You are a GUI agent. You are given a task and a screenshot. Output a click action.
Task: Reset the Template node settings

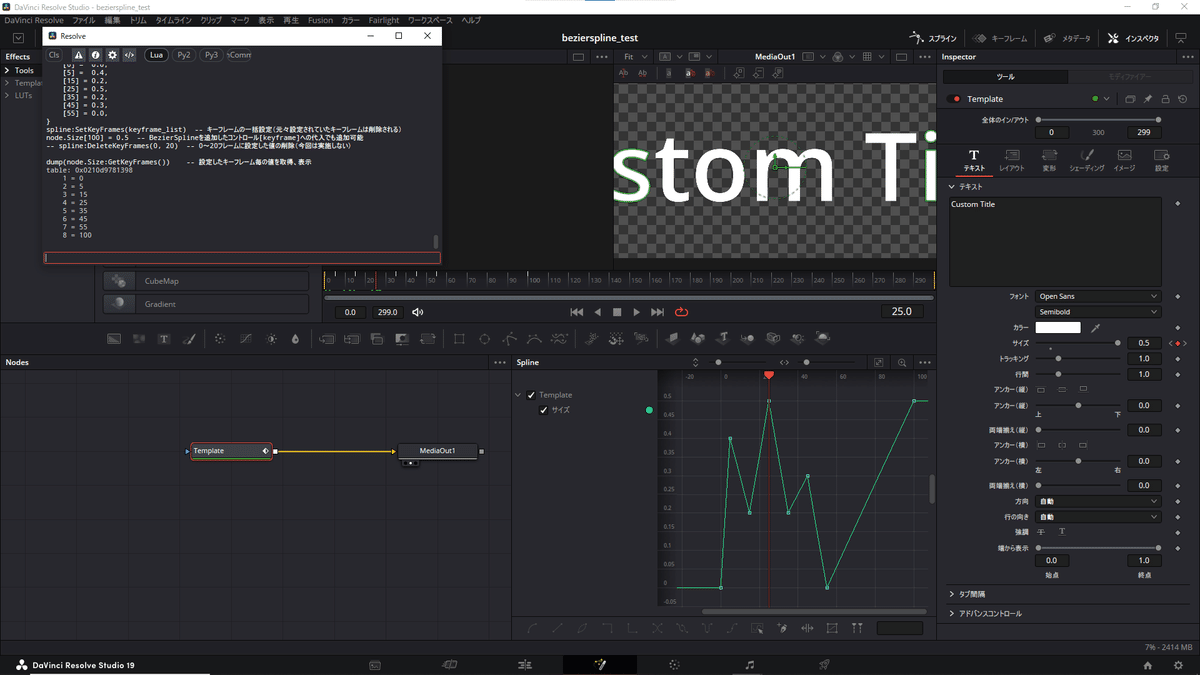(x=1182, y=99)
